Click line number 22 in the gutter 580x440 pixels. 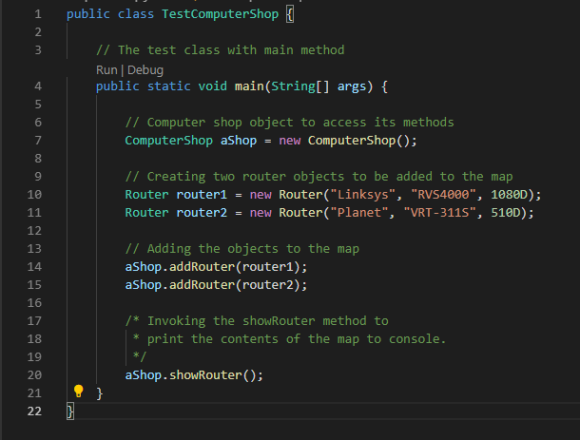[x=34, y=411]
